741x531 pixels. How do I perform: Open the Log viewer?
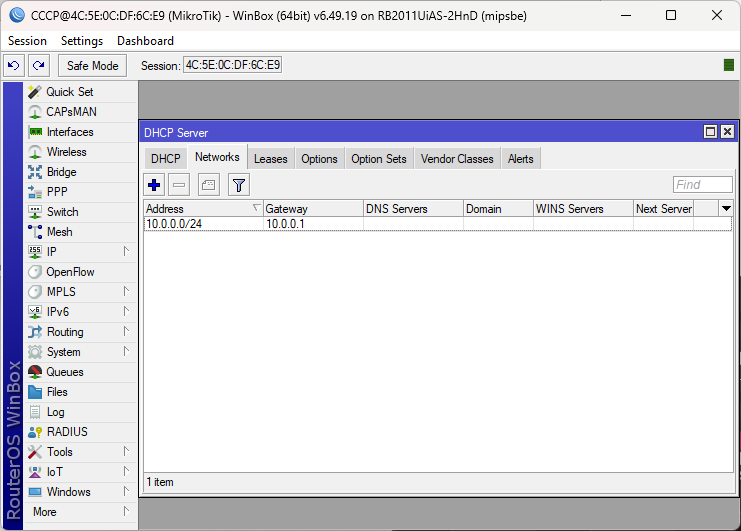(x=80, y=412)
